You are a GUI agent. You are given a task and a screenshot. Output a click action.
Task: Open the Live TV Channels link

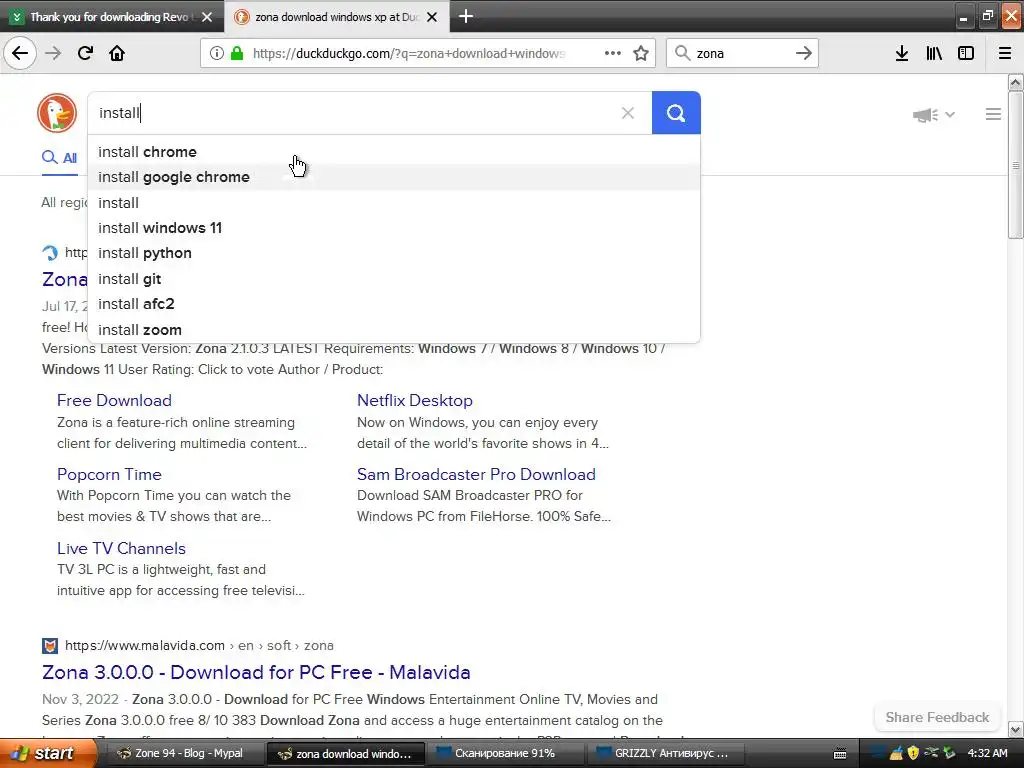pyautogui.click(x=121, y=548)
